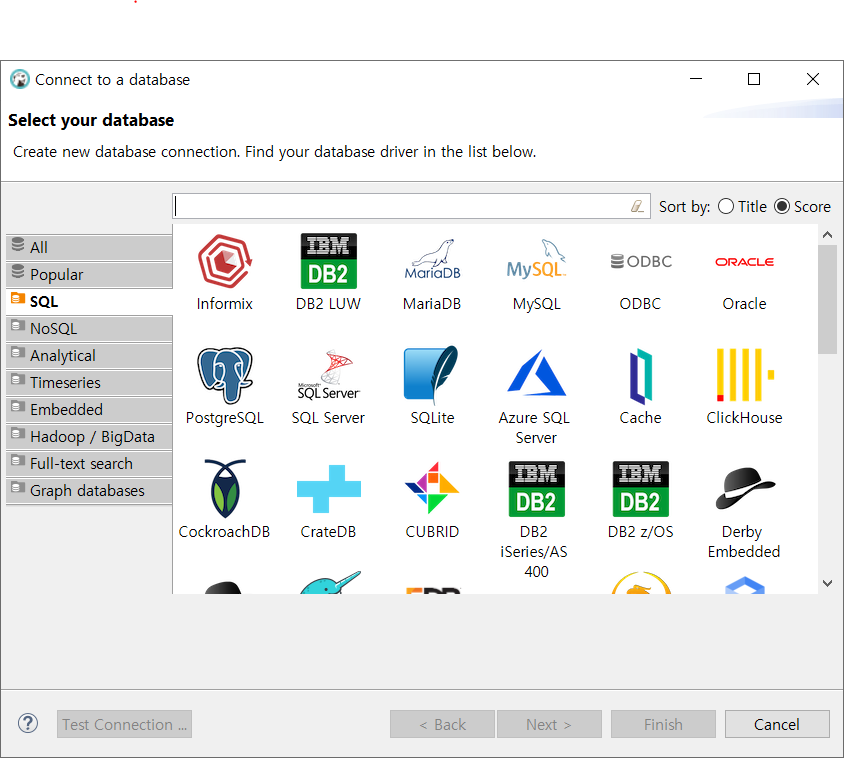844x758 pixels.
Task: Select the CrateDB blue cross icon
Action: 328,489
